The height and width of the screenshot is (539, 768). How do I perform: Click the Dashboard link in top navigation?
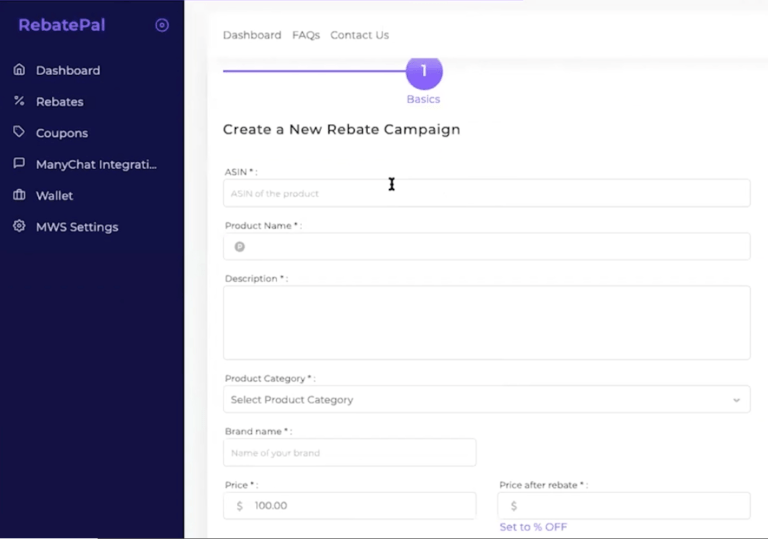(x=252, y=35)
